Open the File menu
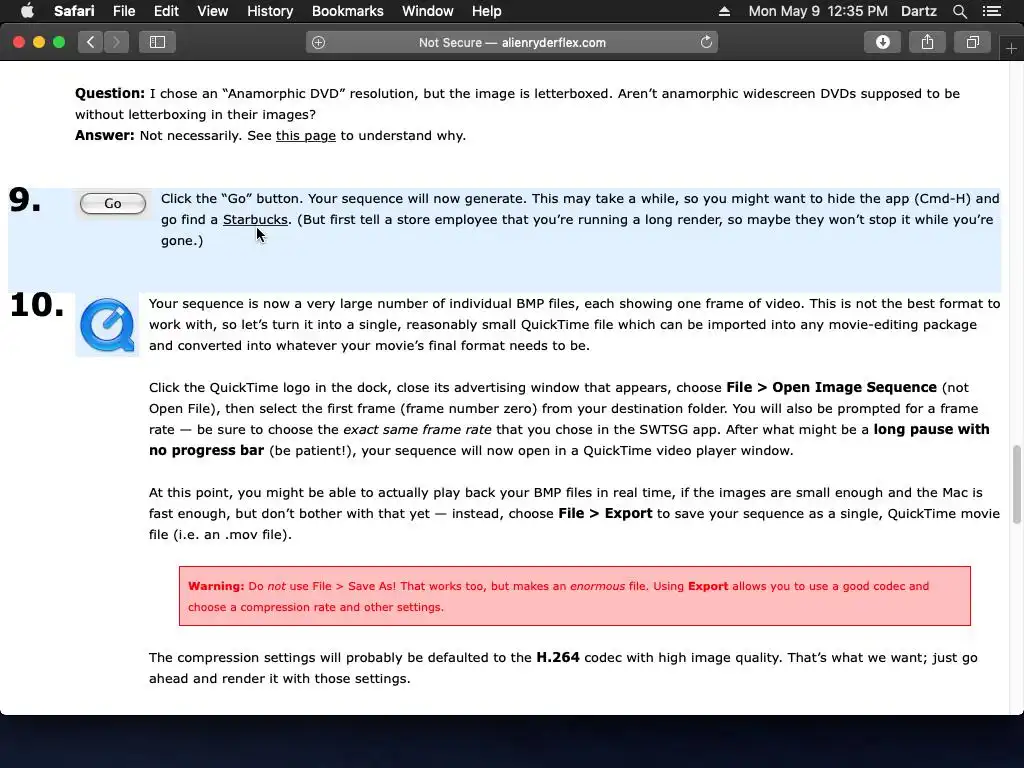The image size is (1024, 768). pyautogui.click(x=123, y=11)
